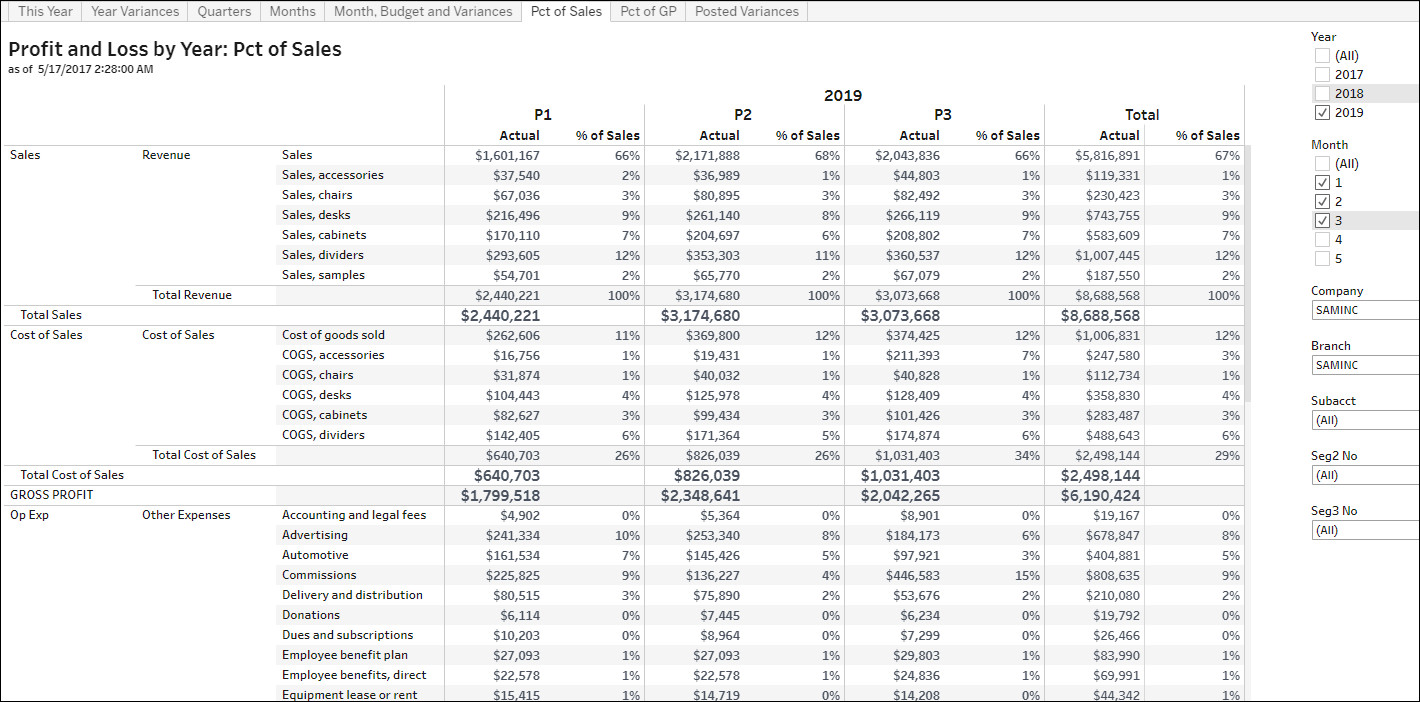
Task: Select the 'Other Expenses' subgroup label
Action: (186, 515)
